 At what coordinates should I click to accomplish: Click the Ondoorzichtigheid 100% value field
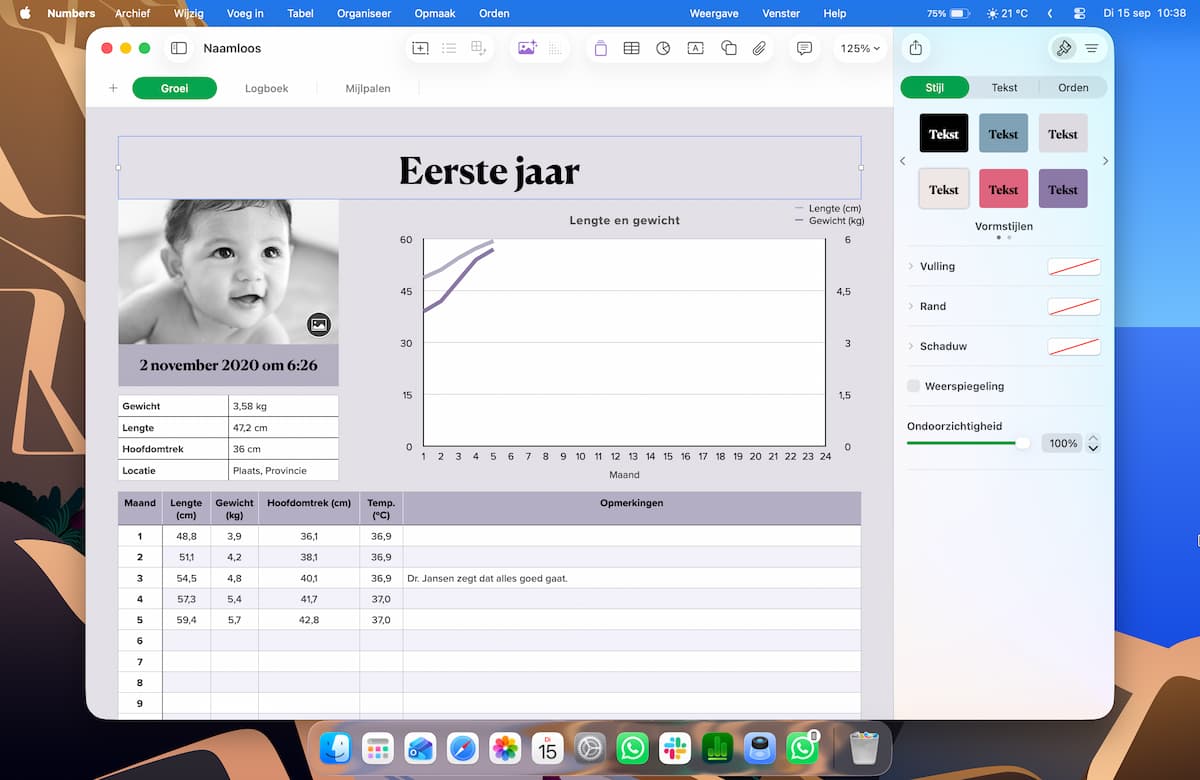point(1063,443)
